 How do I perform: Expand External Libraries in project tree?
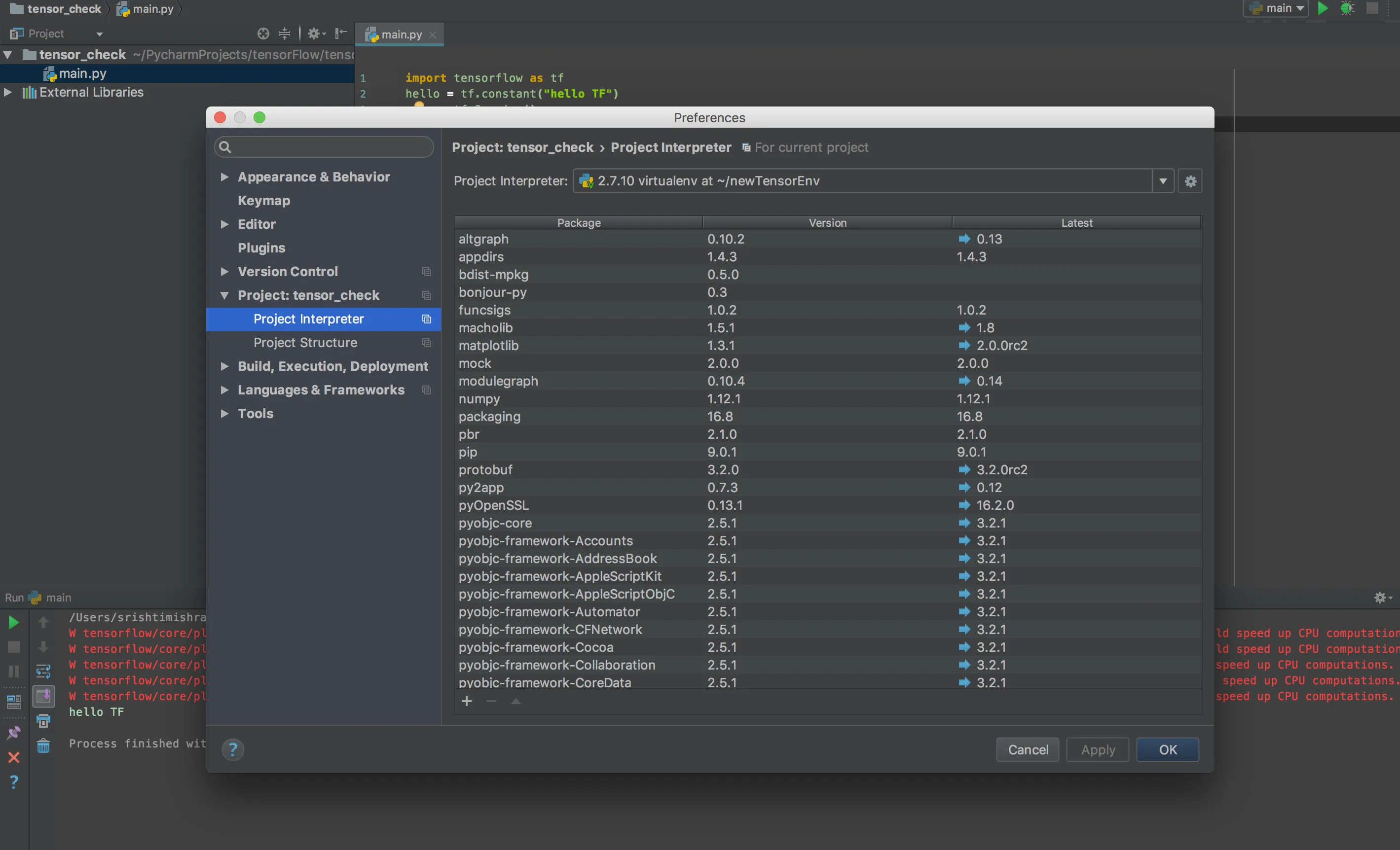8,92
